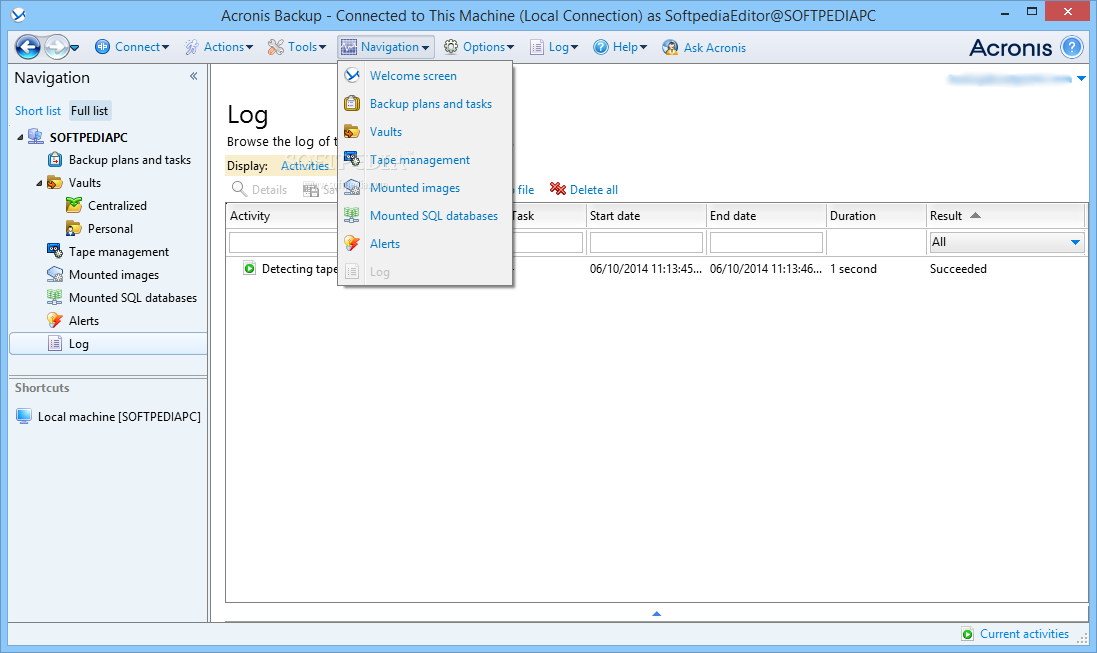Click Mounted SQL databases icon in tree
This screenshot has height=653, width=1097.
(x=55, y=297)
